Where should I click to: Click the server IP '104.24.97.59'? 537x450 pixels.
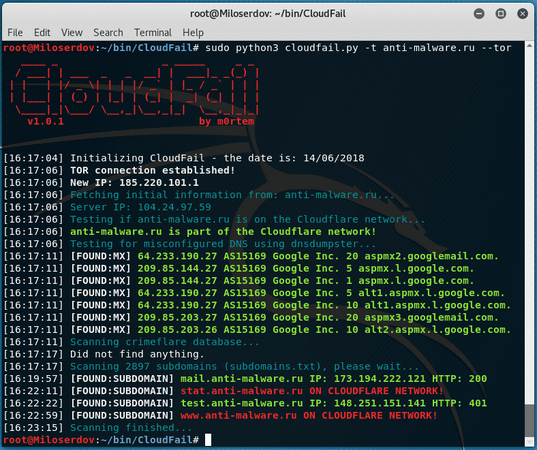tap(174, 207)
